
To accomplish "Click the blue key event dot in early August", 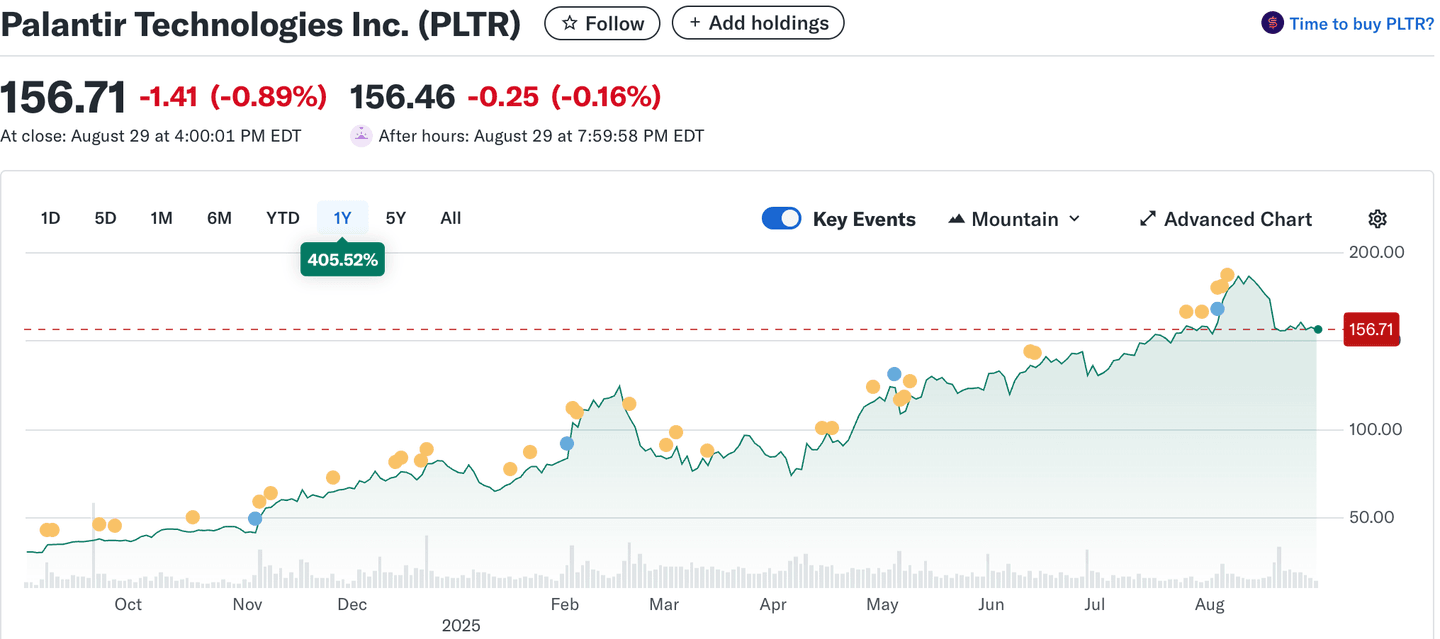I will (1217, 309).
